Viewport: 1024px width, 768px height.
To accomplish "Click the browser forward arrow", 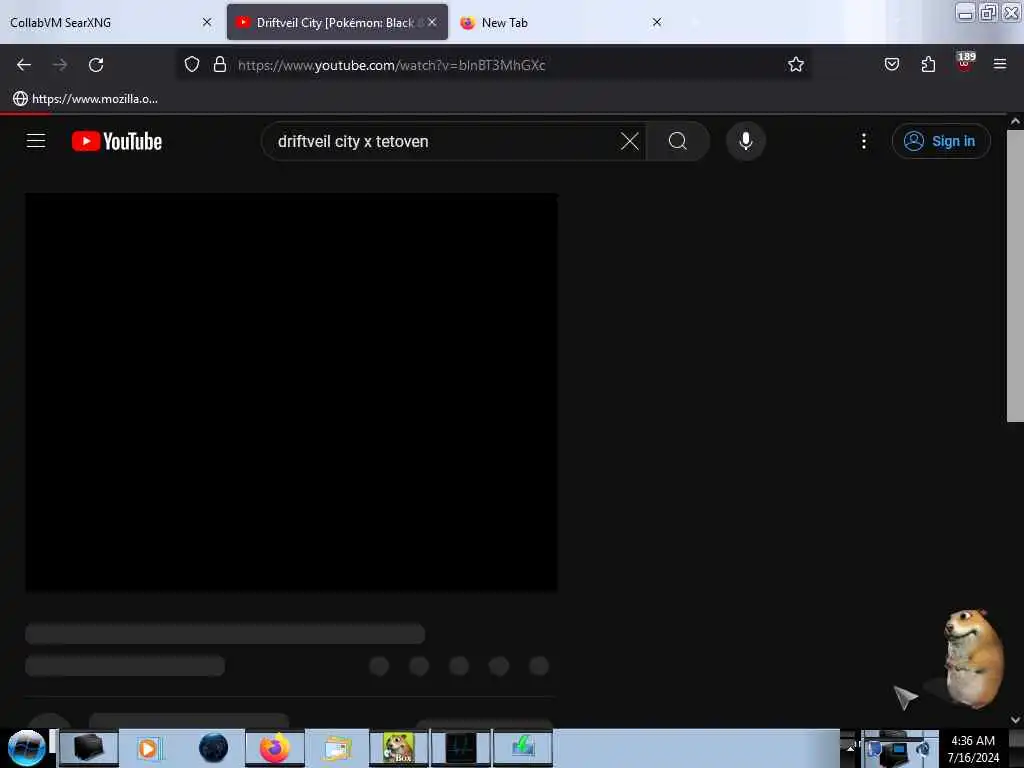I will 60,65.
